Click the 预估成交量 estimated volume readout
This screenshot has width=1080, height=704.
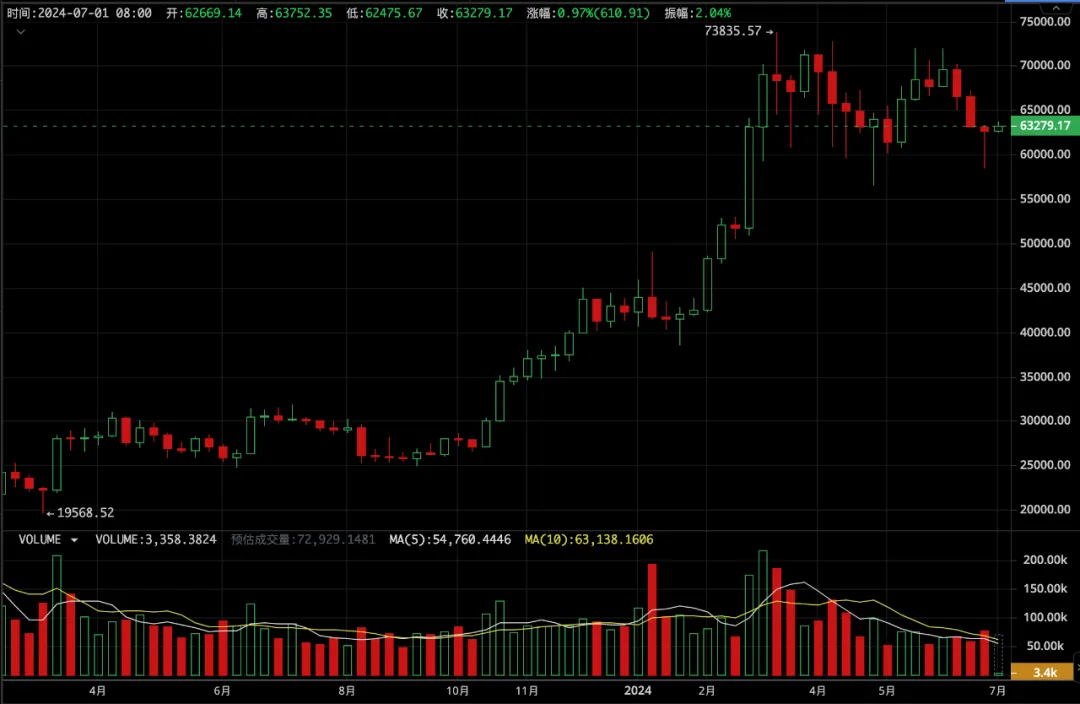coord(303,540)
